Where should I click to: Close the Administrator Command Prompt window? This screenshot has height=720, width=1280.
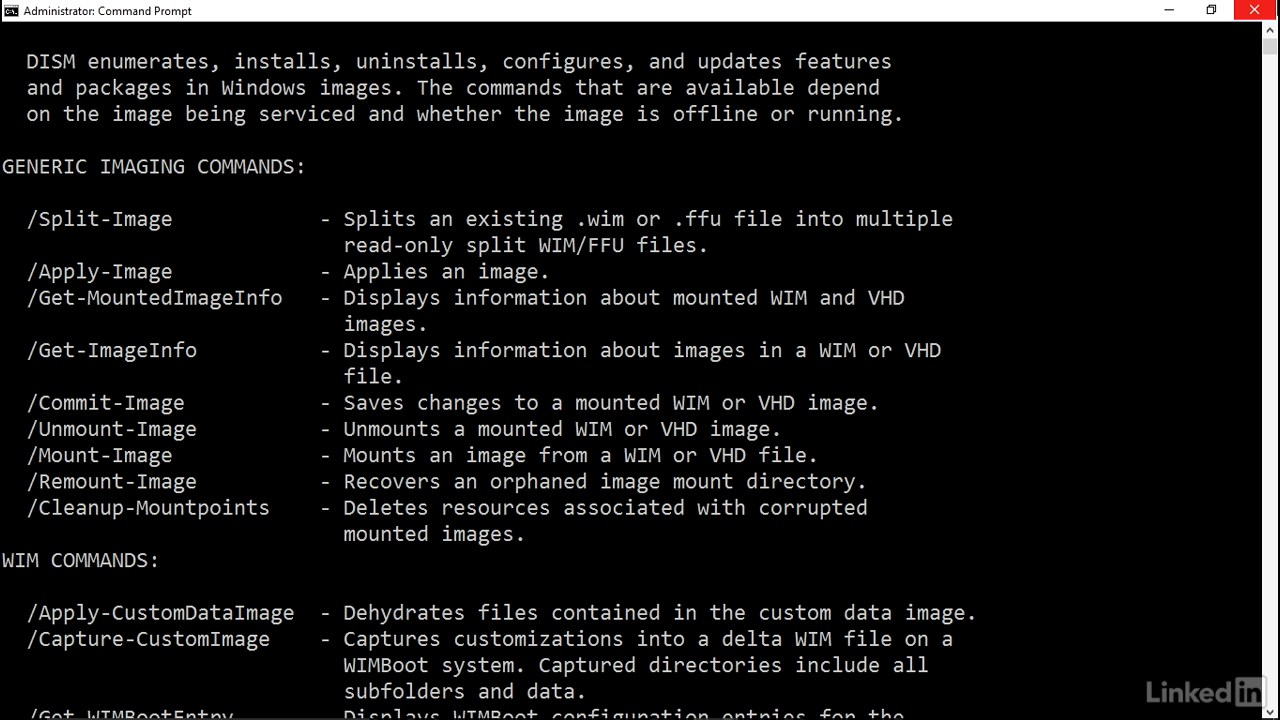(1255, 10)
